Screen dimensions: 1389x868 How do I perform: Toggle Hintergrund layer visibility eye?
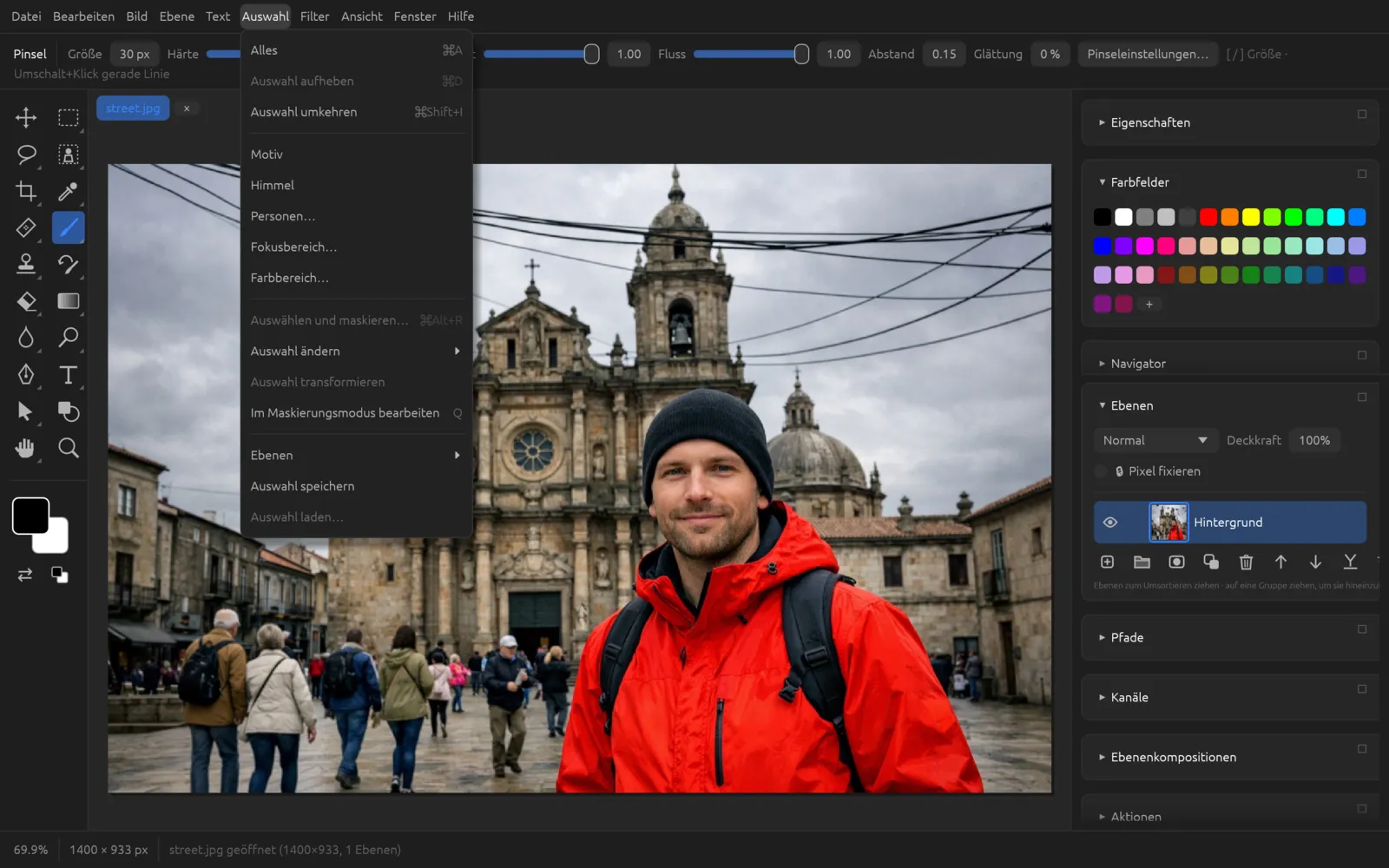click(1109, 523)
